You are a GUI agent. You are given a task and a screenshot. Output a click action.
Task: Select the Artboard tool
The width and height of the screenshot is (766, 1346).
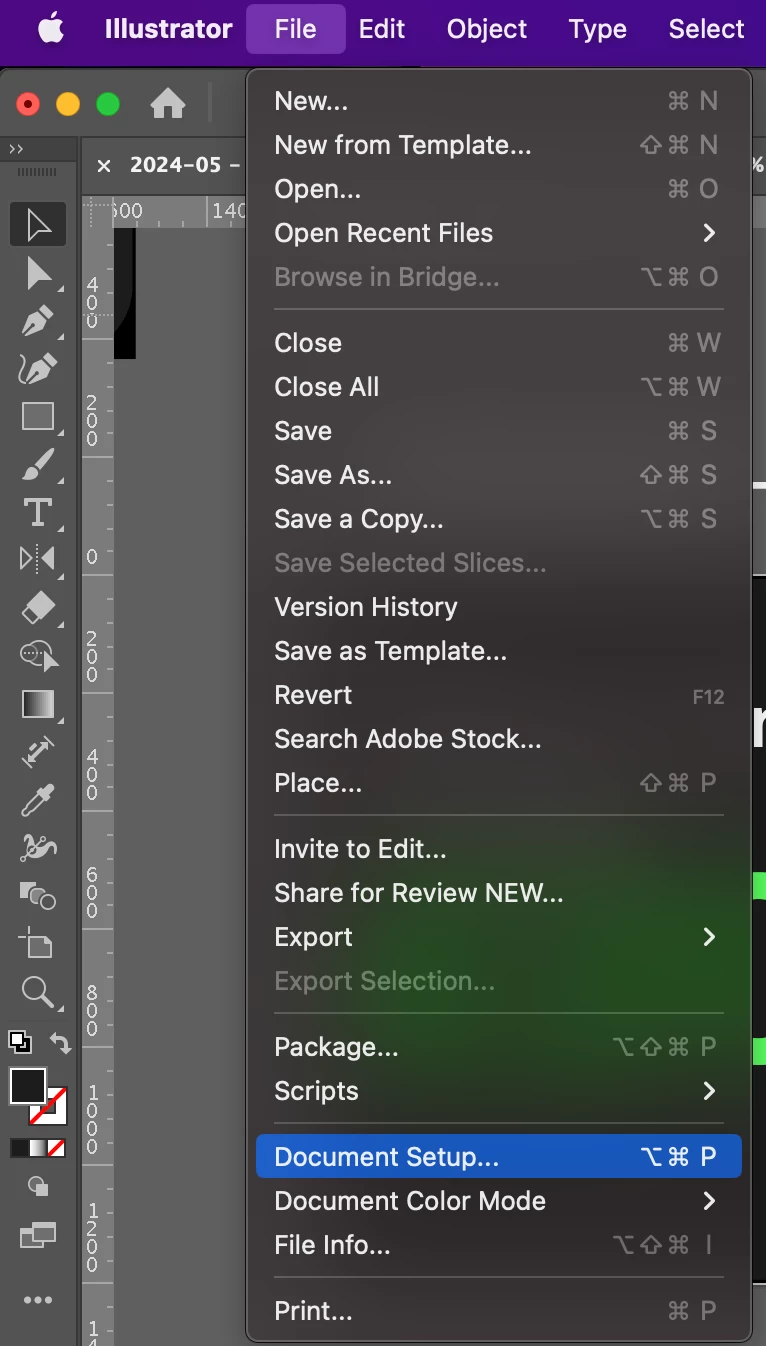tap(38, 943)
